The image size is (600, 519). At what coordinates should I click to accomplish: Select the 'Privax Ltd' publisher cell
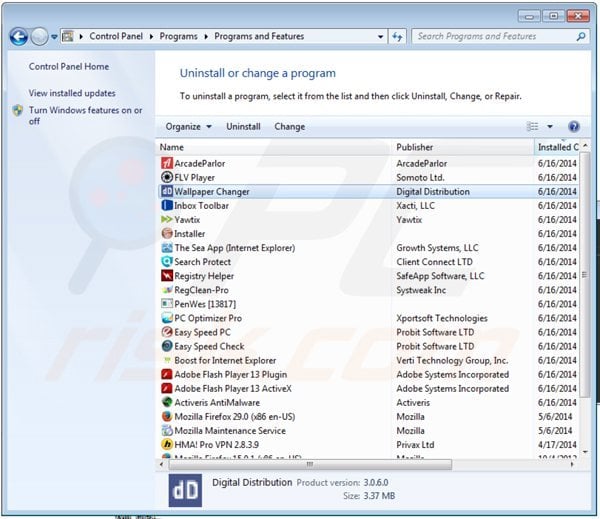pos(415,445)
